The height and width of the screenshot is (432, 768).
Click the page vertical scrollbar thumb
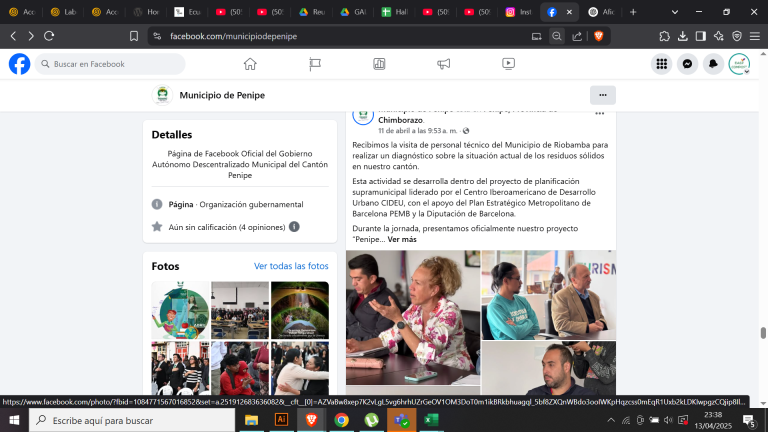(x=763, y=333)
